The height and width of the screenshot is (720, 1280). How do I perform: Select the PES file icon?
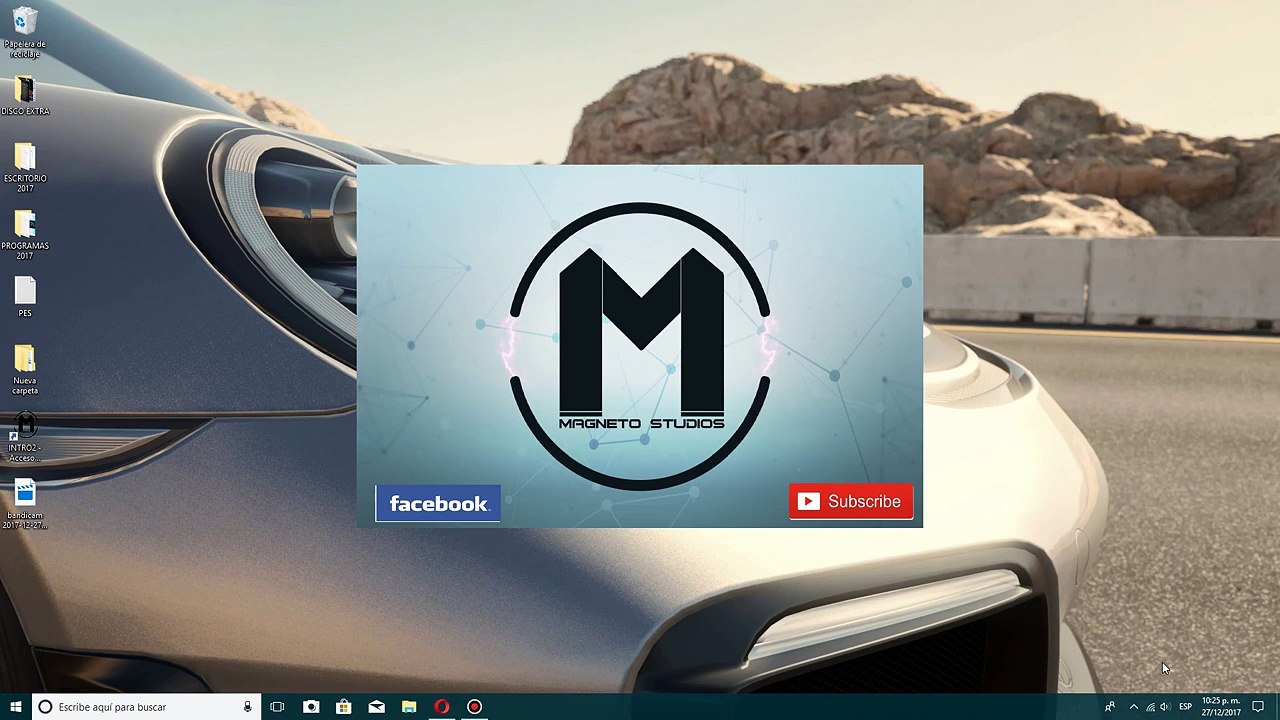[x=25, y=297]
